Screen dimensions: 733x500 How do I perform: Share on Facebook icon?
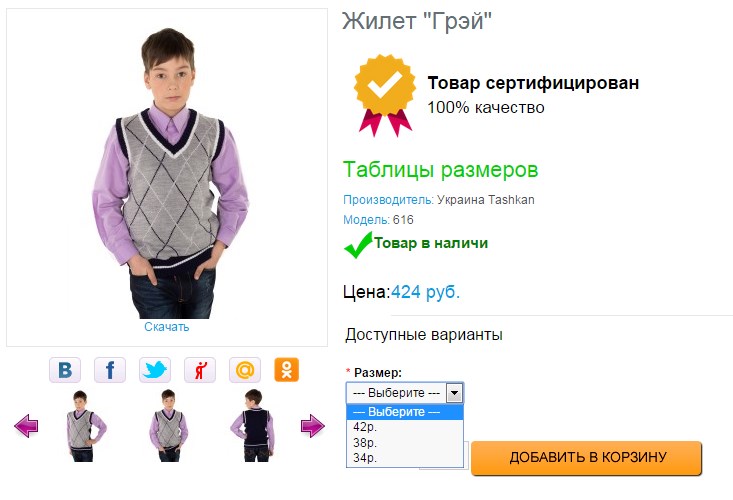click(110, 370)
